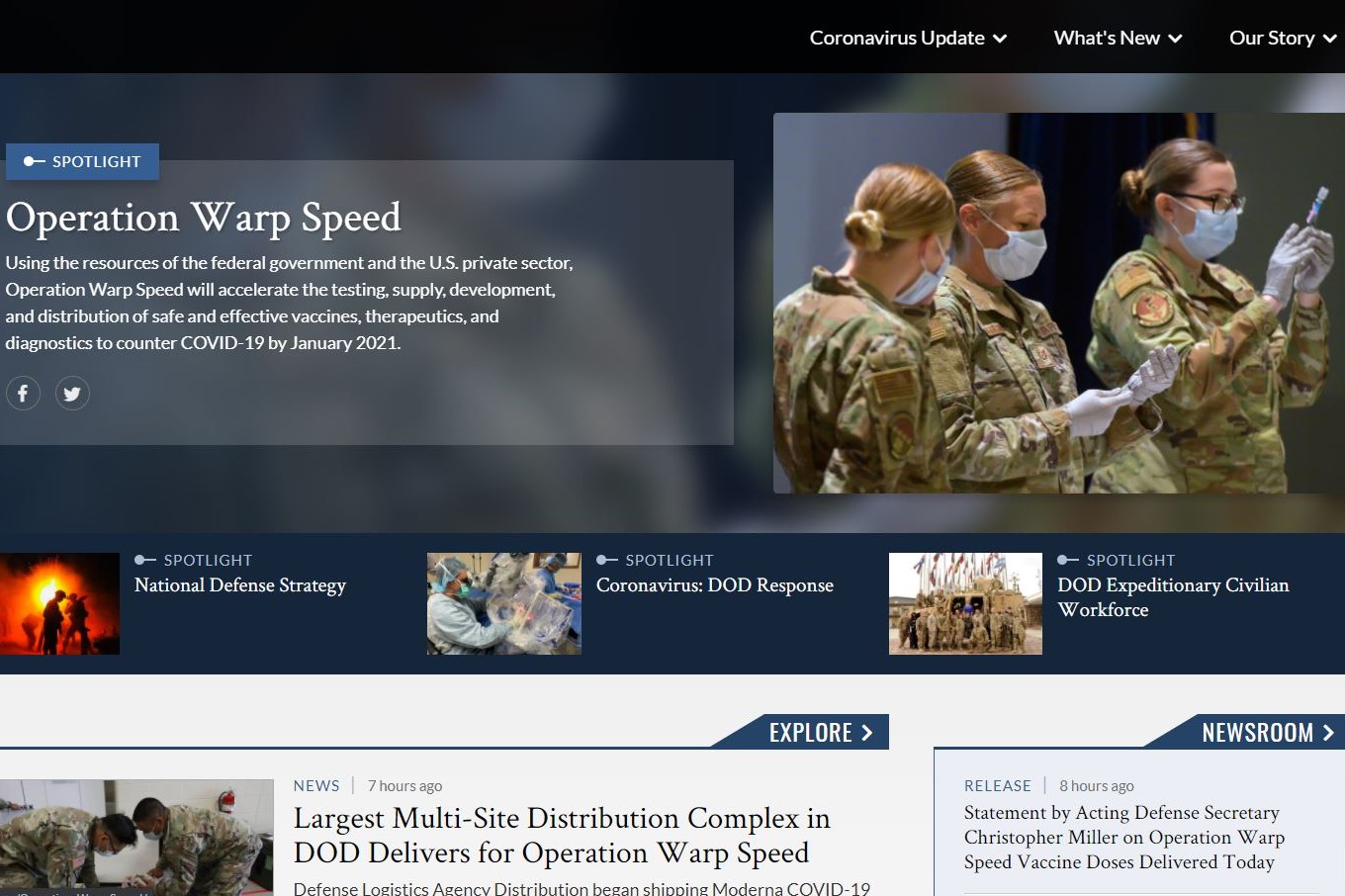The height and width of the screenshot is (896, 1345).
Task: Expand the Coronavirus Update menu
Action: 907,38
